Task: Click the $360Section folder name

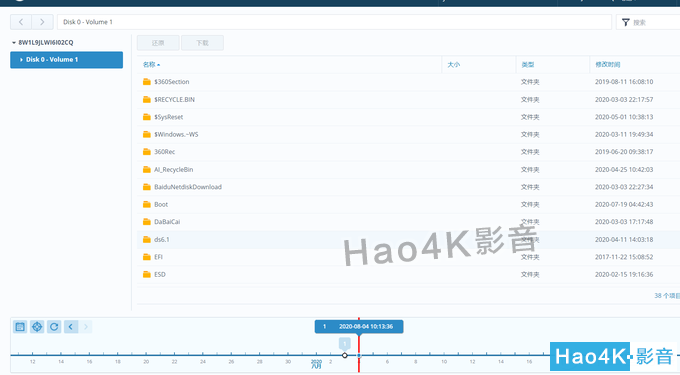Action: pyautogui.click(x=172, y=82)
